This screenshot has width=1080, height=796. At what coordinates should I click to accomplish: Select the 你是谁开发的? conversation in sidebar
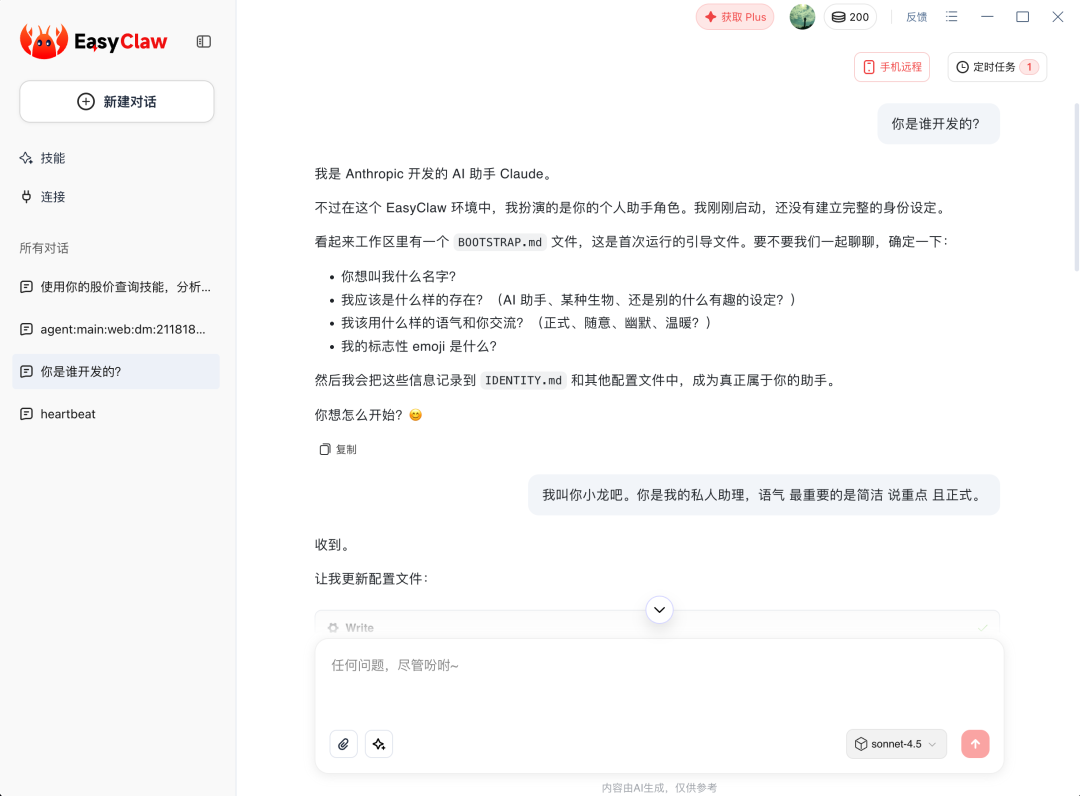pos(116,372)
